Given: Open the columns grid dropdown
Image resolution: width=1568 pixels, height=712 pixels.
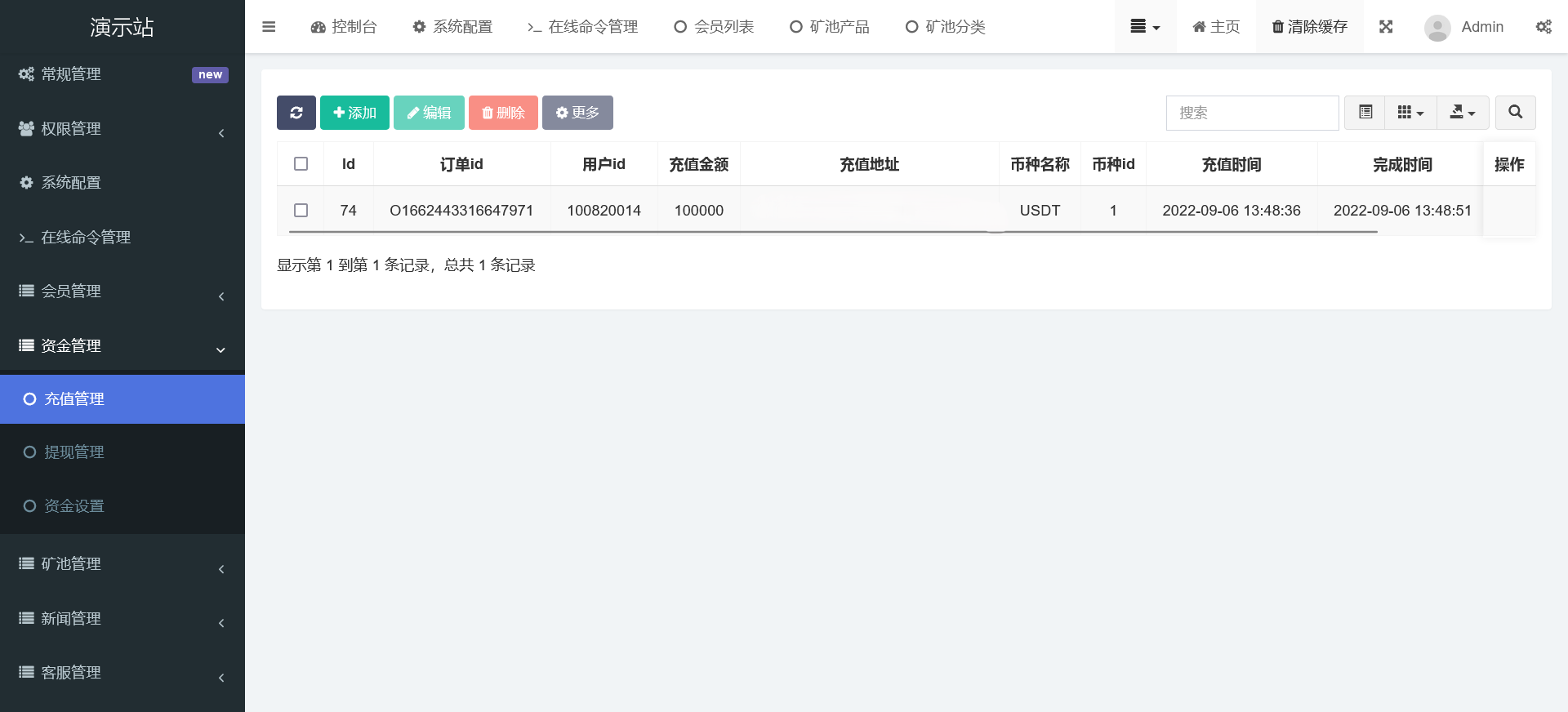Looking at the screenshot, I should click(x=1410, y=113).
